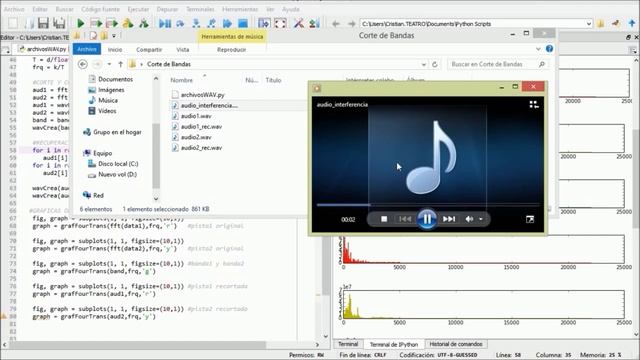Image resolution: width=640 pixels, height=360 pixels.
Task: Mute the media player volume
Action: (469, 219)
